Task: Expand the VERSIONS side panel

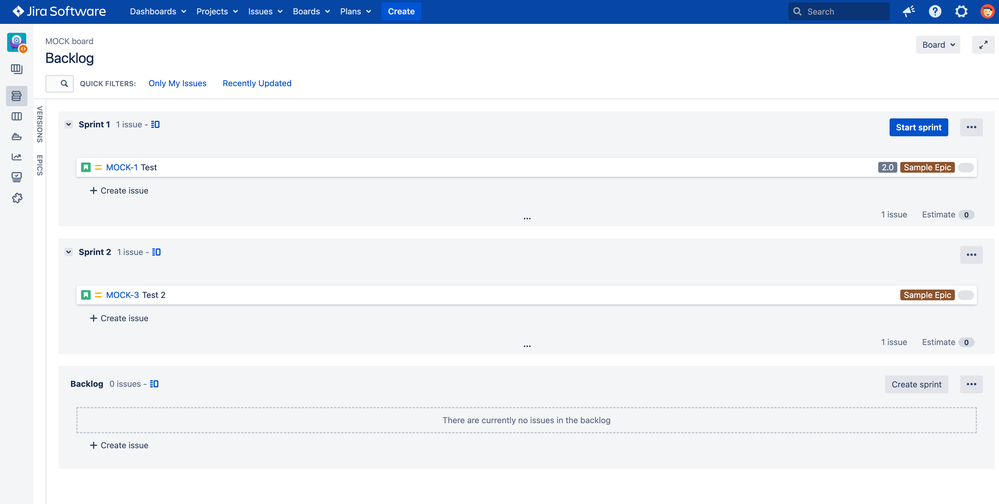Action: [x=40, y=124]
